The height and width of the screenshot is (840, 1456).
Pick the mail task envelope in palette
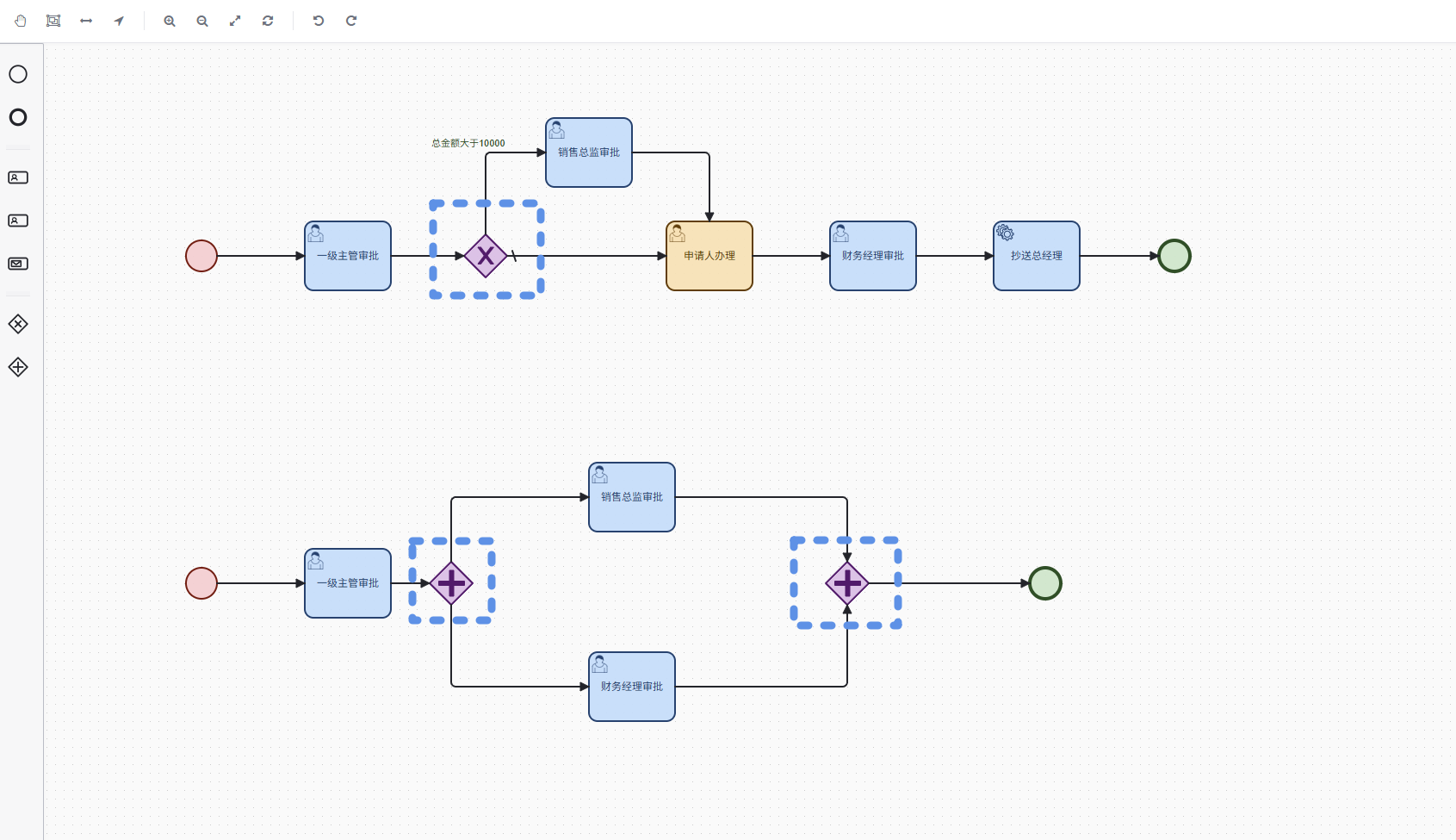click(x=18, y=264)
